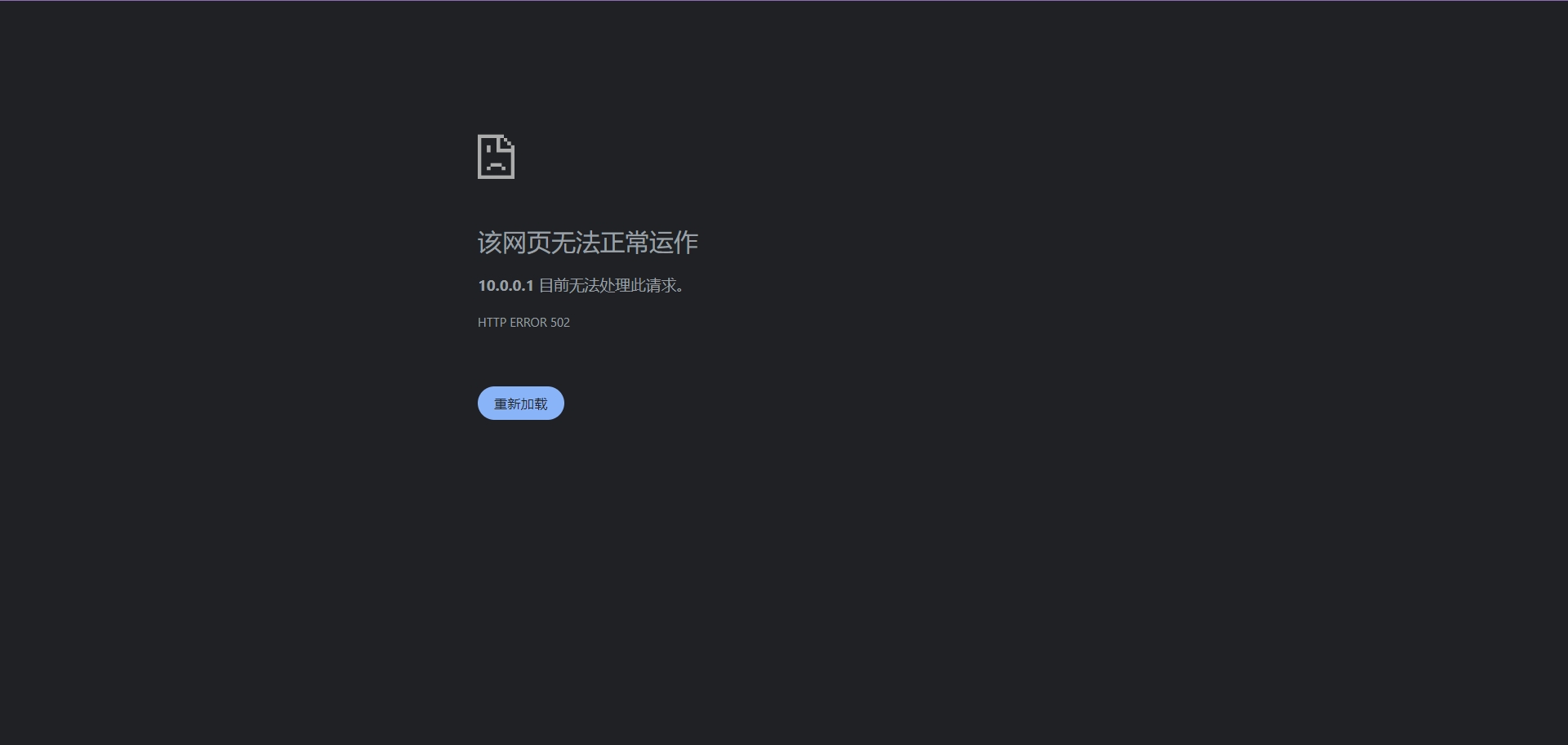Select the 该网页无法正常运作 heading
The image size is (1568, 745).
point(588,242)
